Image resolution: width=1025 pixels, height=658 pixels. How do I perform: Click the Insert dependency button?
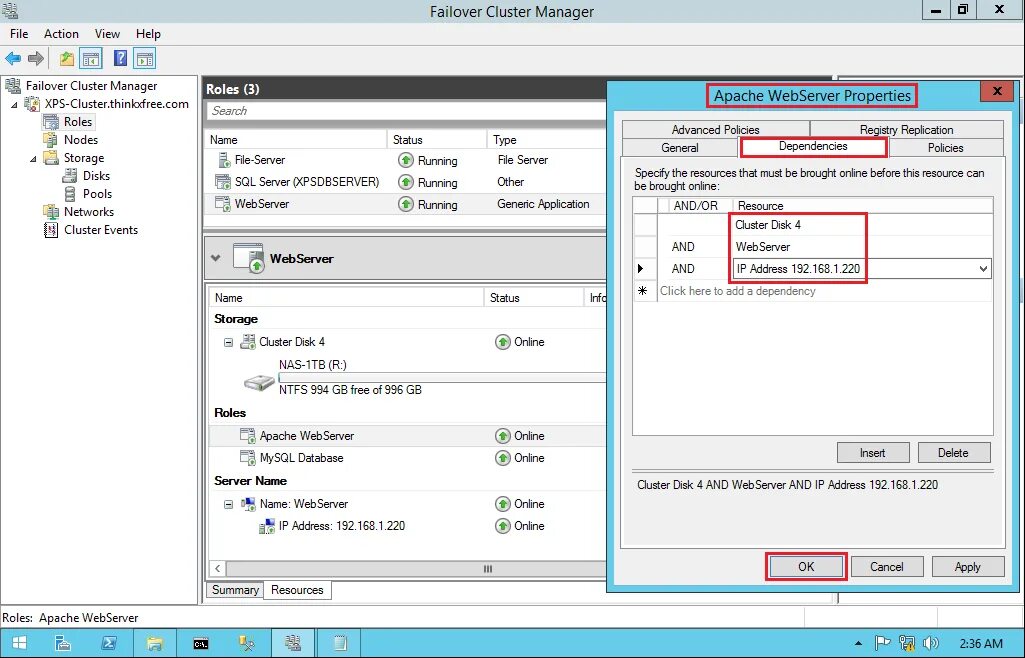point(873,453)
